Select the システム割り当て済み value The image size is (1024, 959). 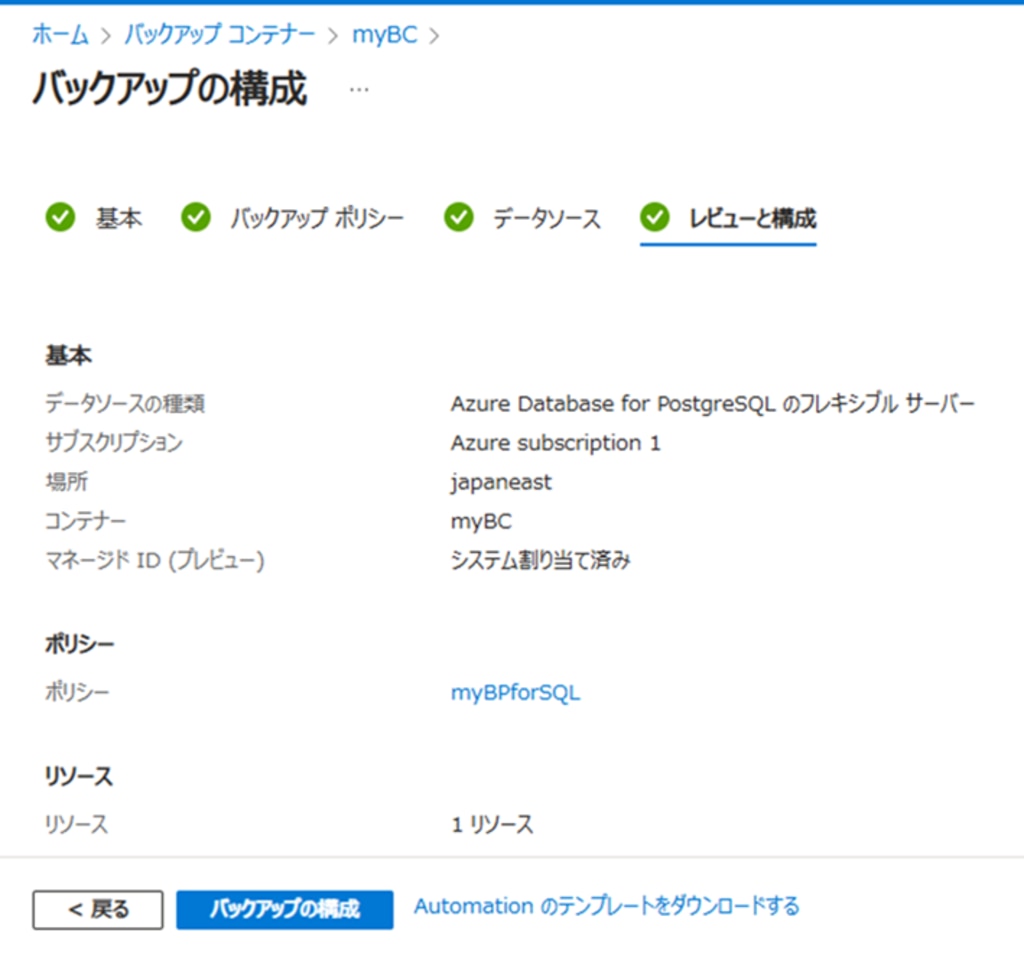[x=541, y=560]
